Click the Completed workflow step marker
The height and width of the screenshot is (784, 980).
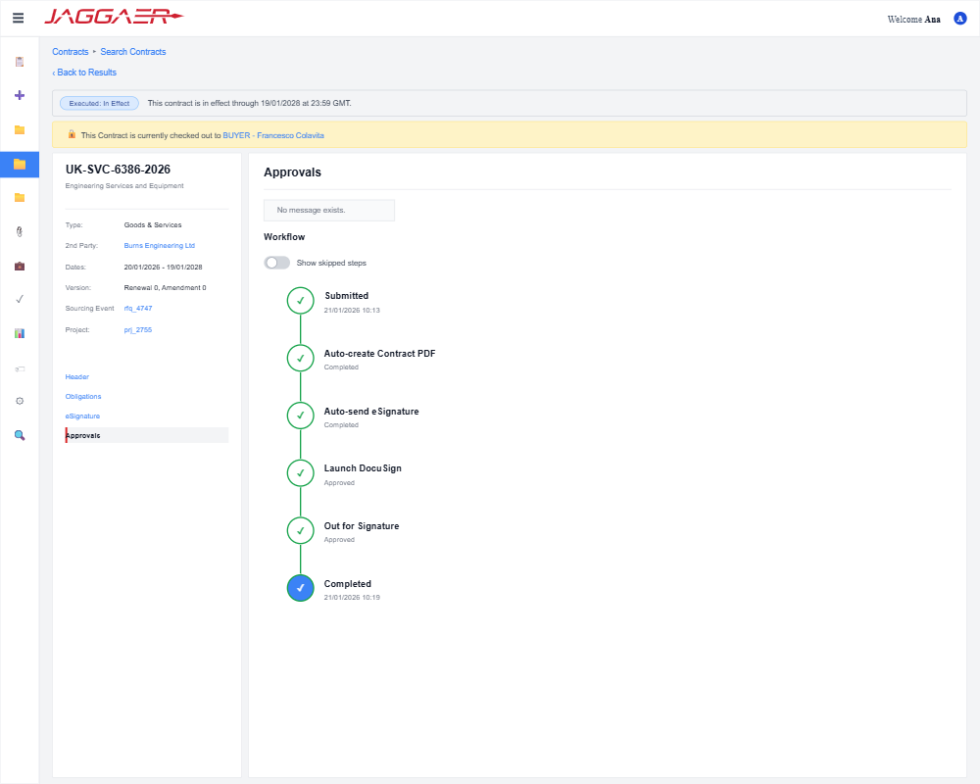301,588
